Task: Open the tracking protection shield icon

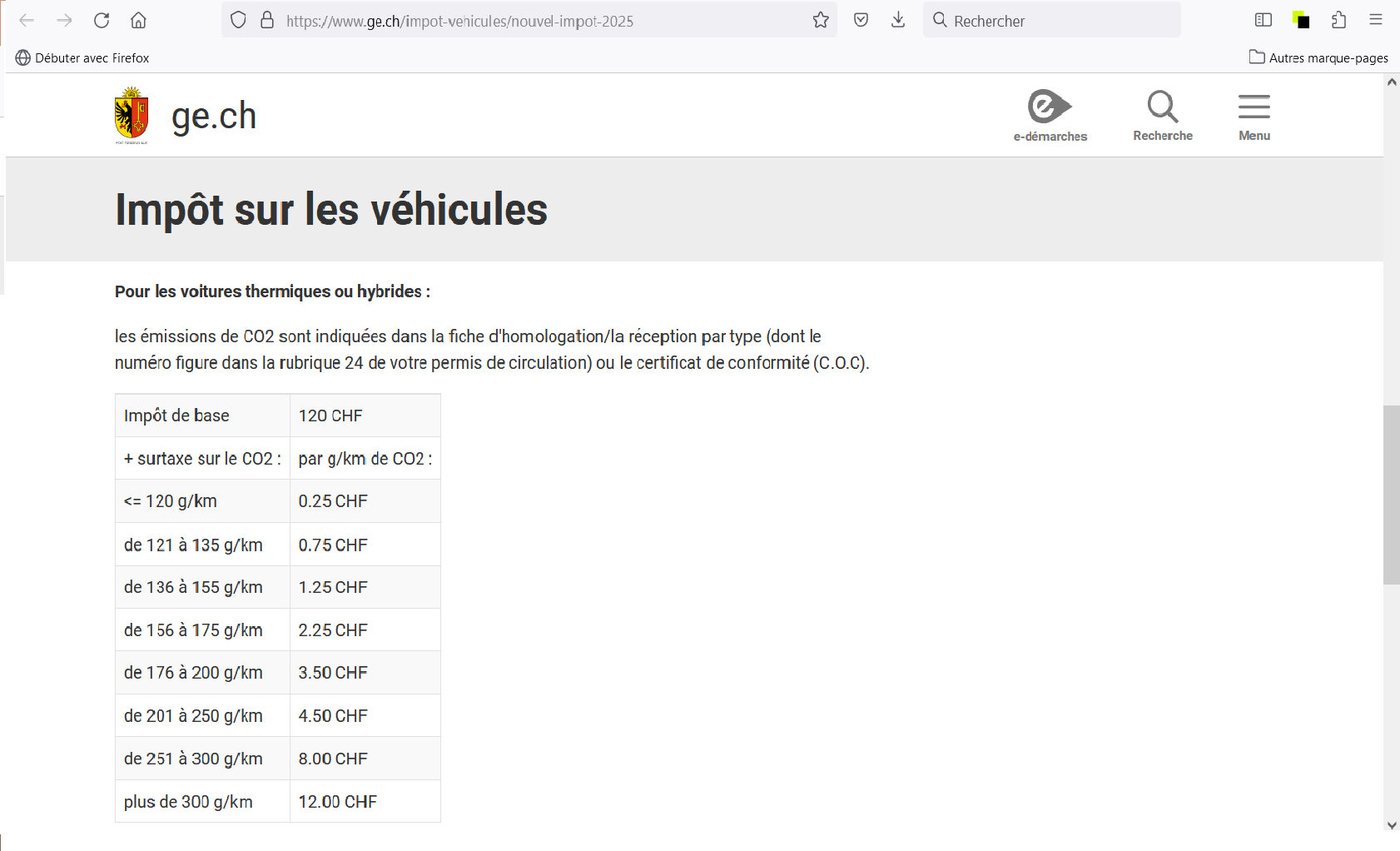Action: tap(238, 21)
